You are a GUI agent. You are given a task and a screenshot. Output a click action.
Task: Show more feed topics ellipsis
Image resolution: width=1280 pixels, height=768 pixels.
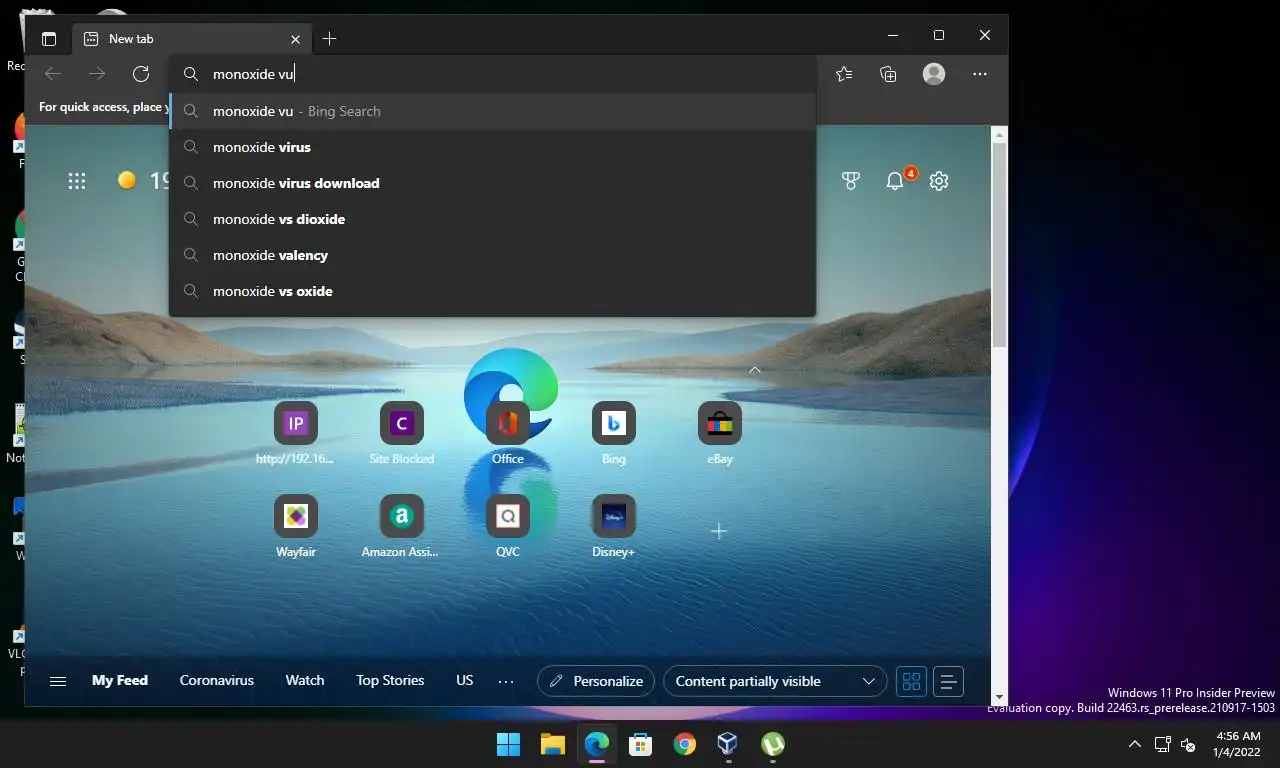tap(506, 682)
